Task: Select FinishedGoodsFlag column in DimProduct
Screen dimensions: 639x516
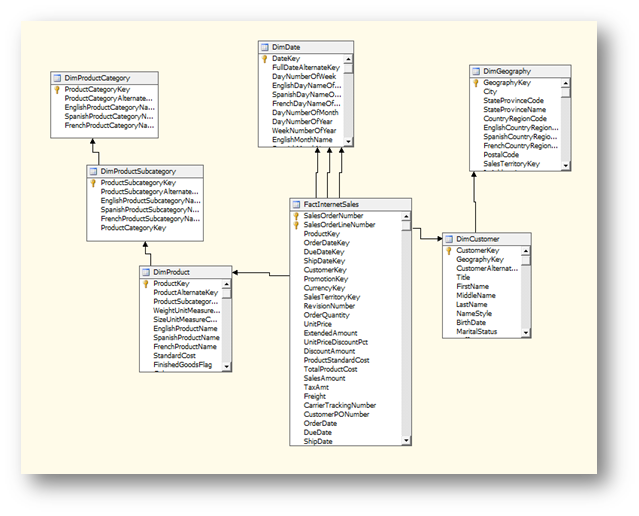Action: click(183, 365)
